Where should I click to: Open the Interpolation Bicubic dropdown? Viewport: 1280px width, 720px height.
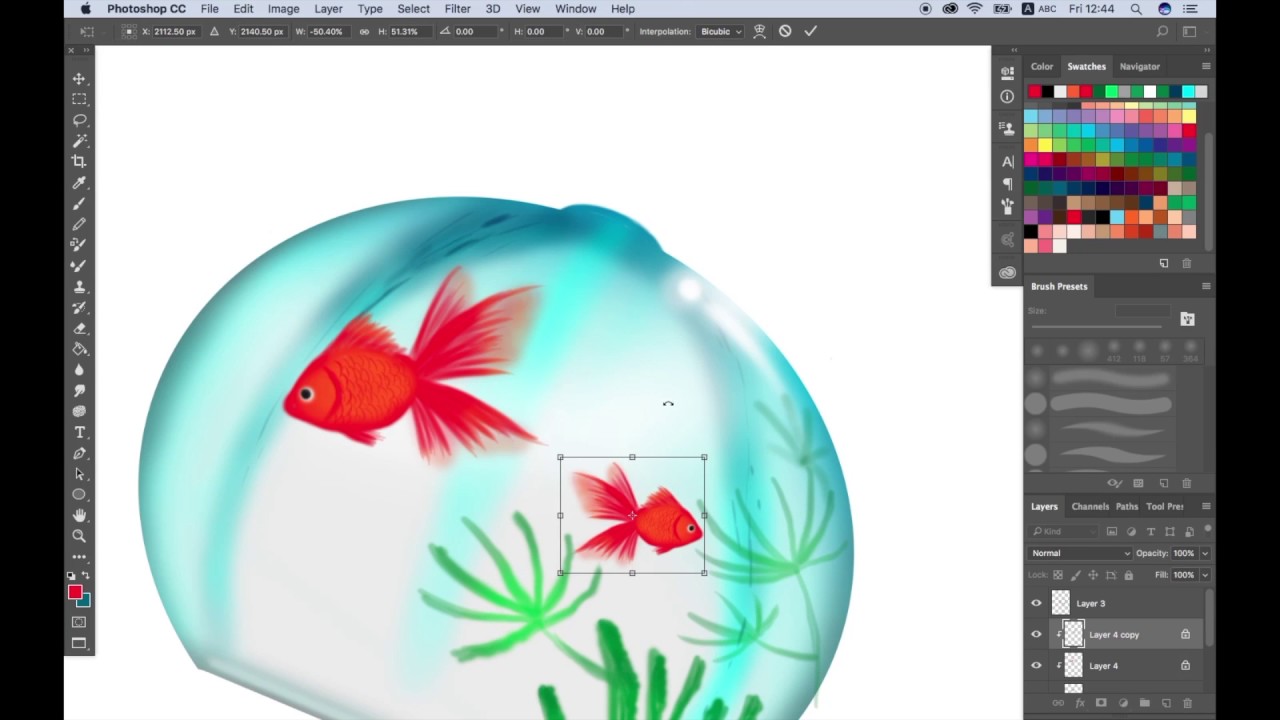click(x=720, y=31)
